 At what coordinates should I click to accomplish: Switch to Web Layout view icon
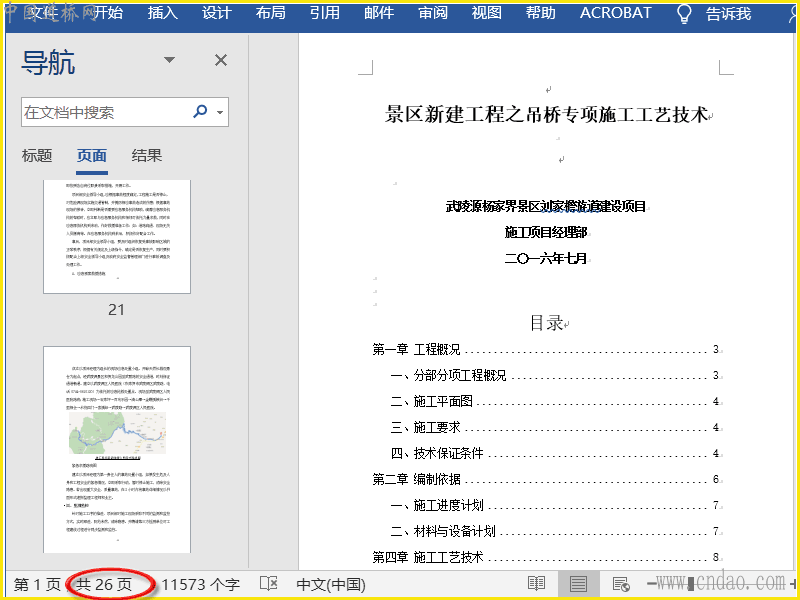[x=620, y=584]
